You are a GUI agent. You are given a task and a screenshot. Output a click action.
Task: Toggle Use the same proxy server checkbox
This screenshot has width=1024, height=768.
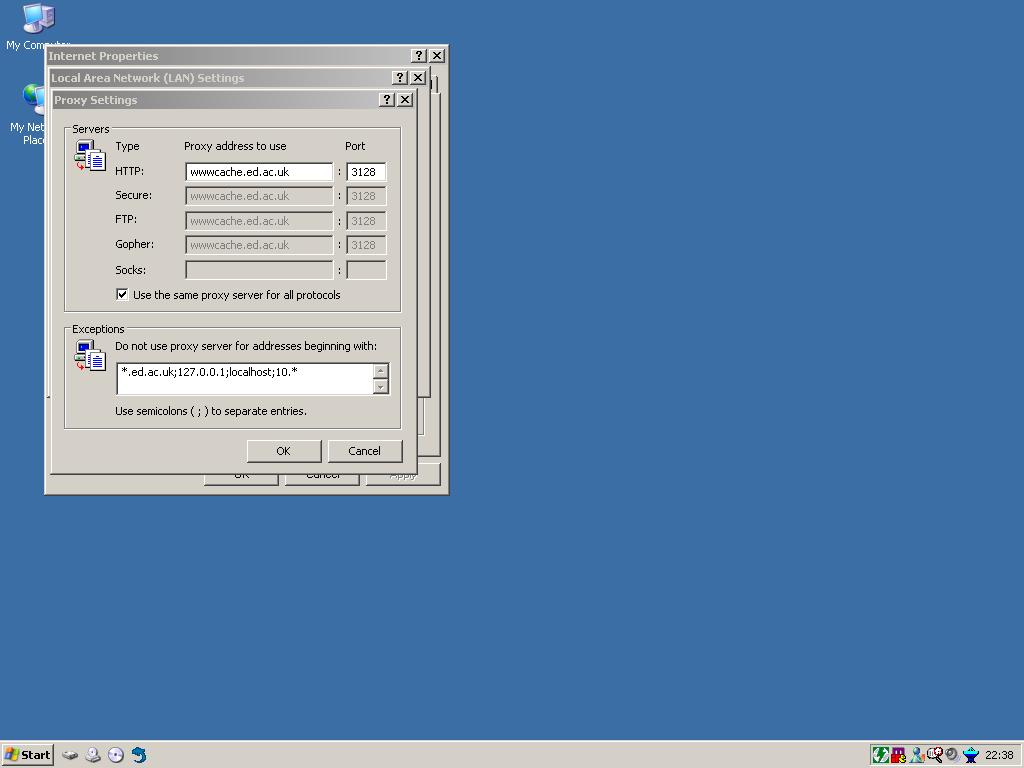[122, 295]
